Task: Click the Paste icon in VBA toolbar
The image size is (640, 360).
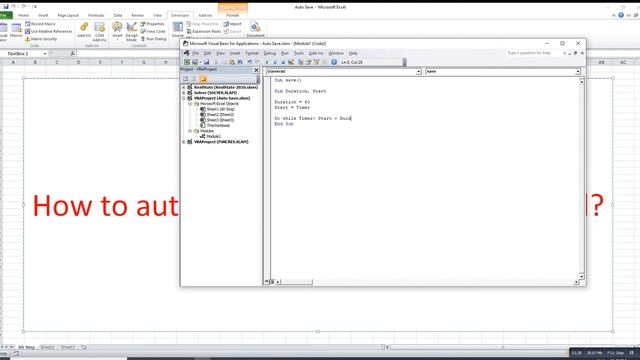Action: click(232, 62)
